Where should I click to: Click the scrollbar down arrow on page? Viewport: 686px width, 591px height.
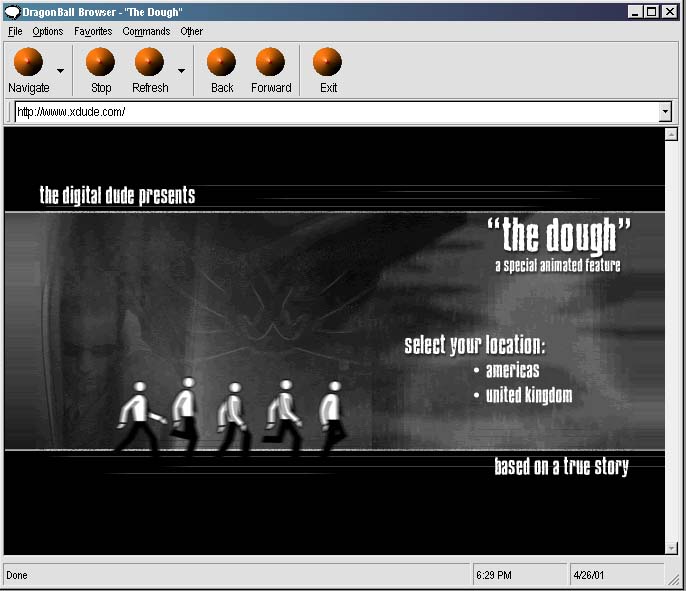(x=671, y=547)
